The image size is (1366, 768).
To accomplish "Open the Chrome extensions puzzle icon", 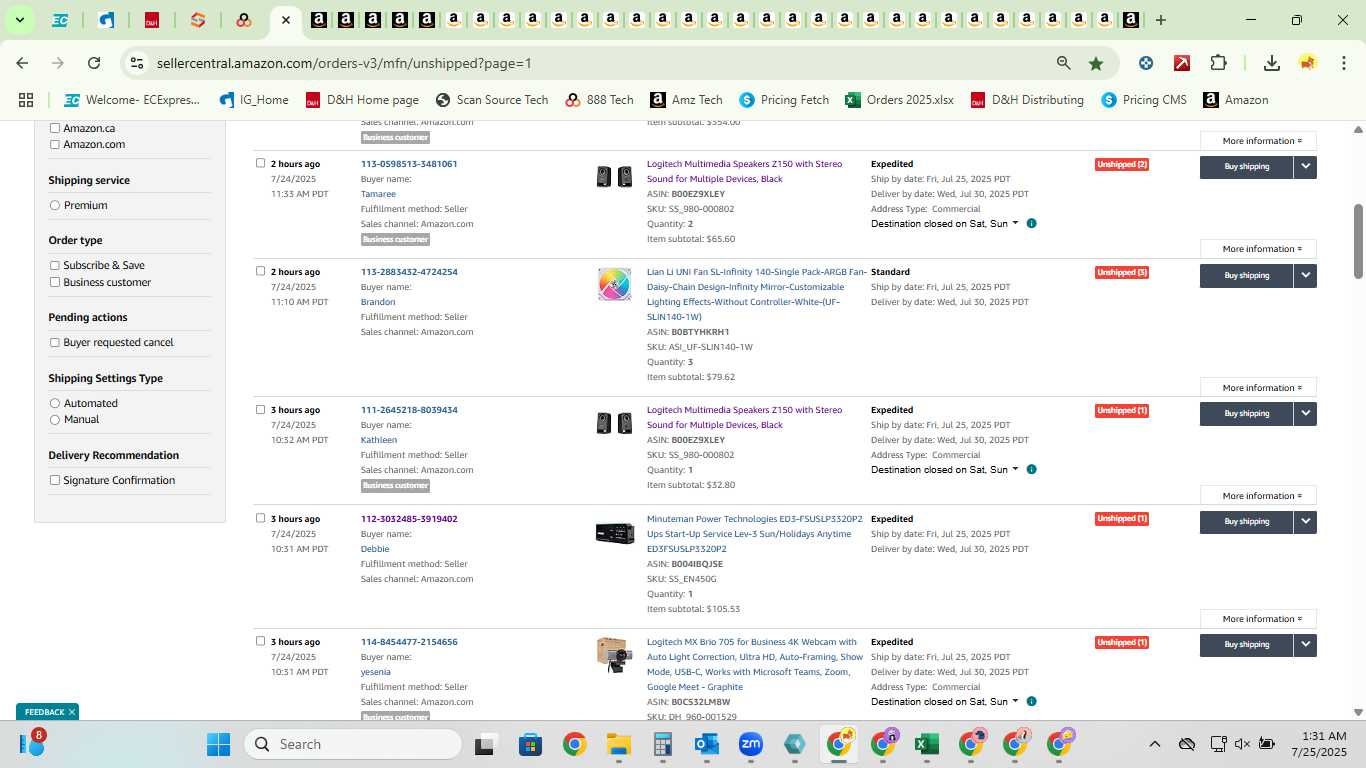I will [x=1218, y=63].
